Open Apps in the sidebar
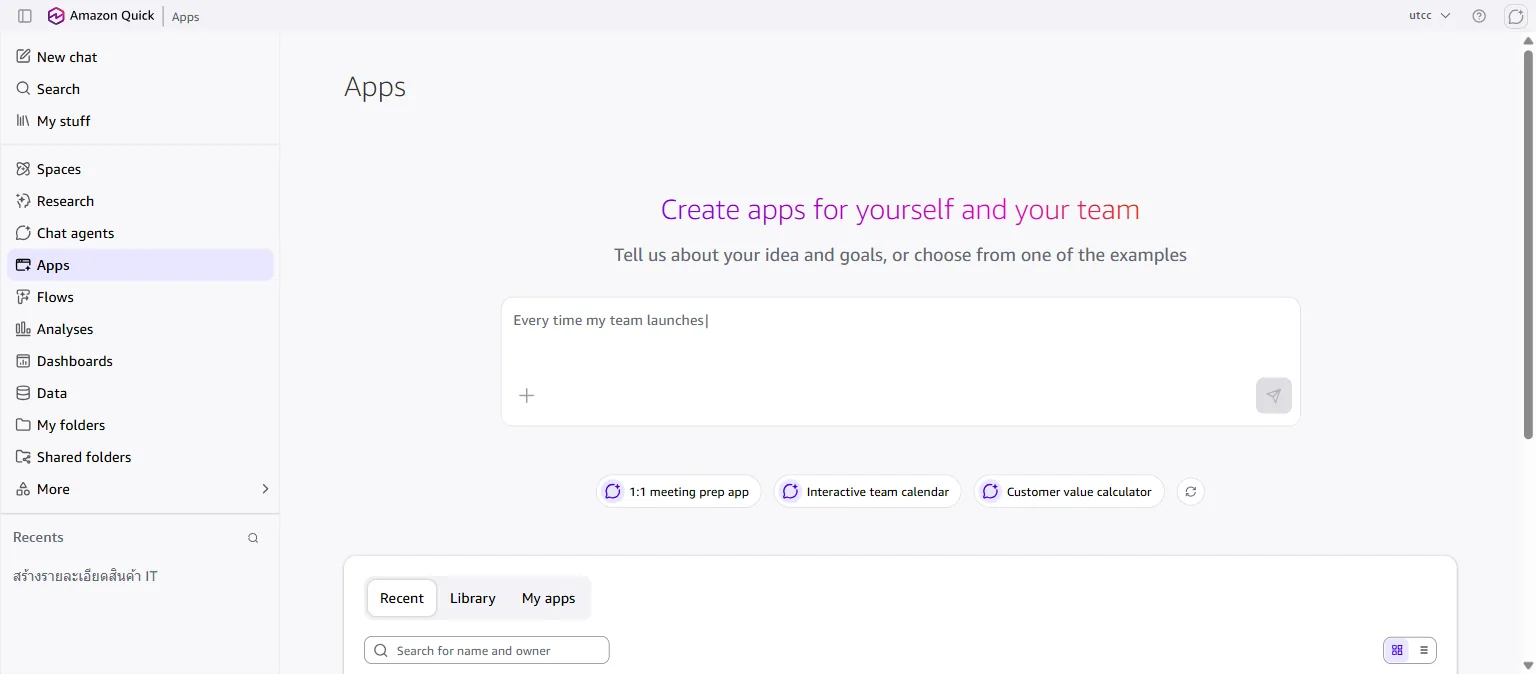 (x=140, y=265)
